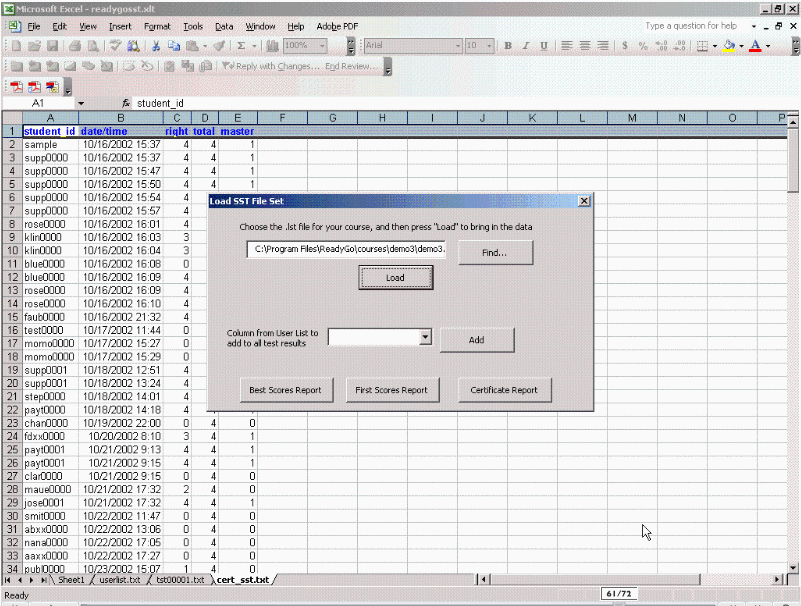Expand the Name Box dropdown arrow
Image resolution: width=801 pixels, height=606 pixels.
(x=81, y=104)
